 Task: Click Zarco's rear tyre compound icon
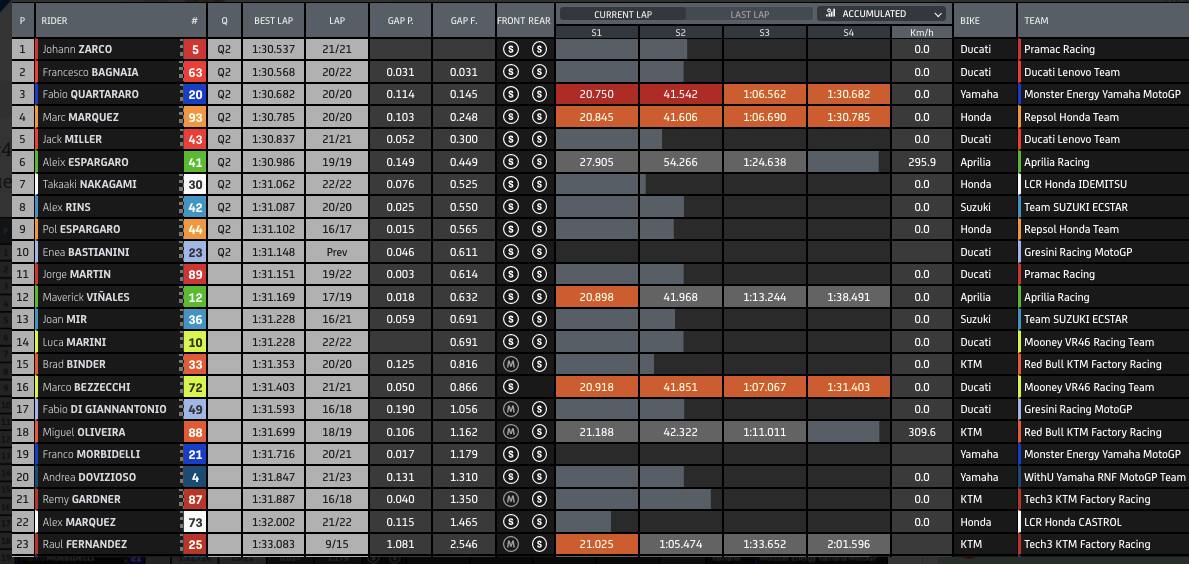[x=539, y=49]
